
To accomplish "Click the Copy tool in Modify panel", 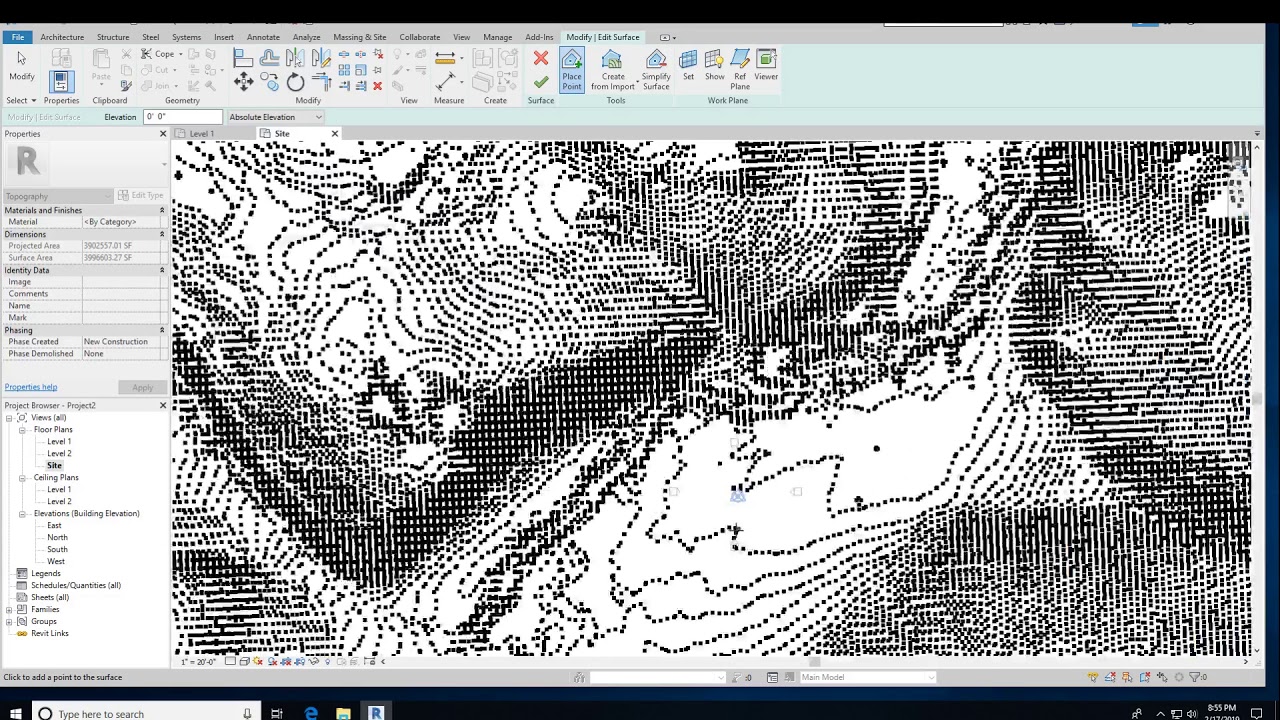I will pos(269,83).
